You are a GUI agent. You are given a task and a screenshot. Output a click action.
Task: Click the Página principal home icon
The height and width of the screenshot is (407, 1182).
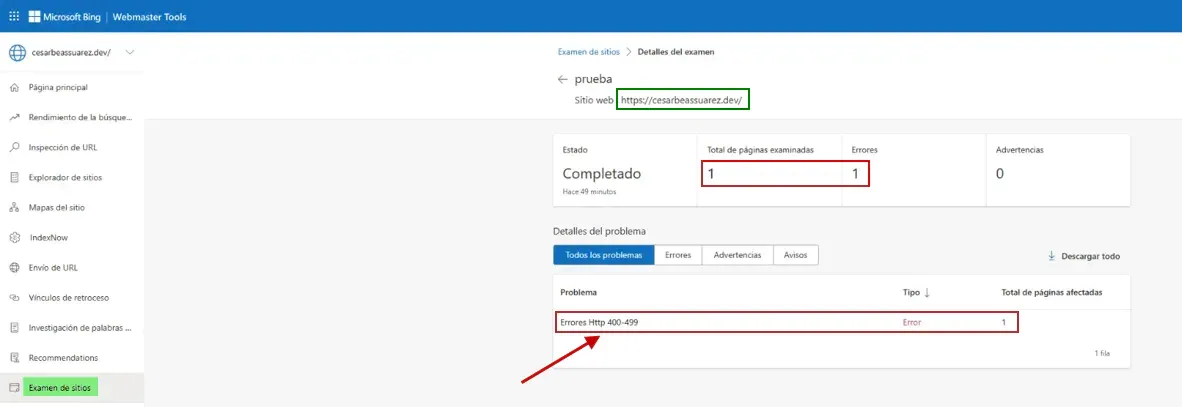(x=14, y=87)
